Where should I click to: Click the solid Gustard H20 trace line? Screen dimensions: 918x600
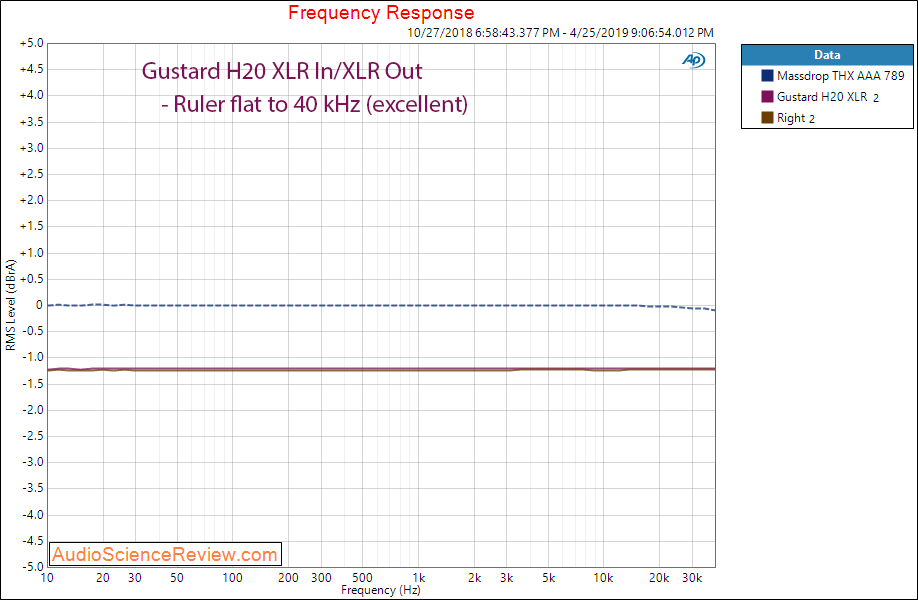pos(381,369)
